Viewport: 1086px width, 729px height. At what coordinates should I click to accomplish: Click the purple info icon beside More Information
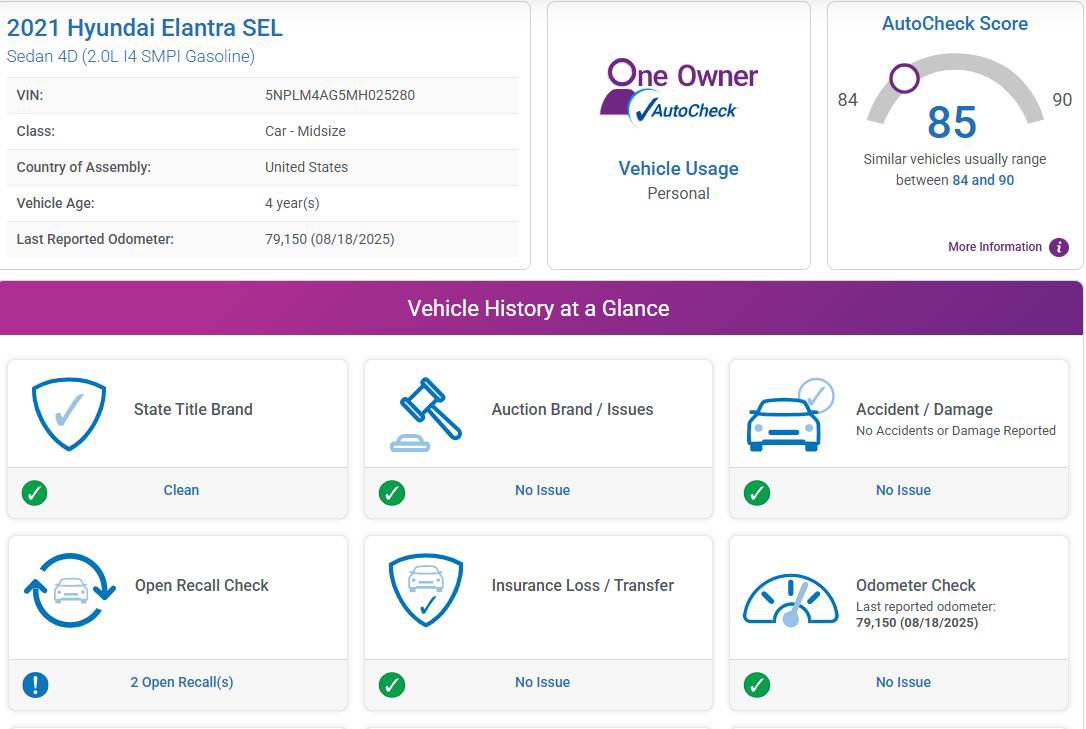click(x=1059, y=247)
